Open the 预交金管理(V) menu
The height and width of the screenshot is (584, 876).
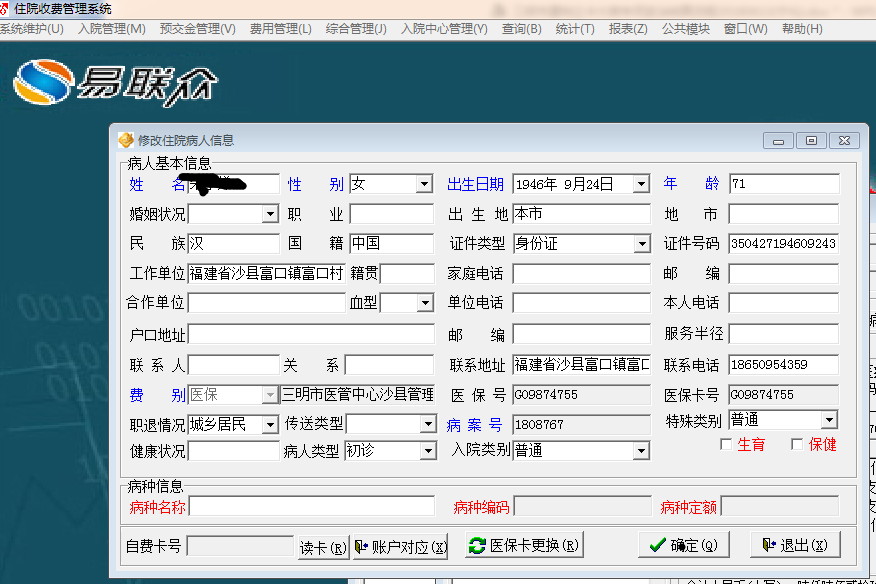198,29
